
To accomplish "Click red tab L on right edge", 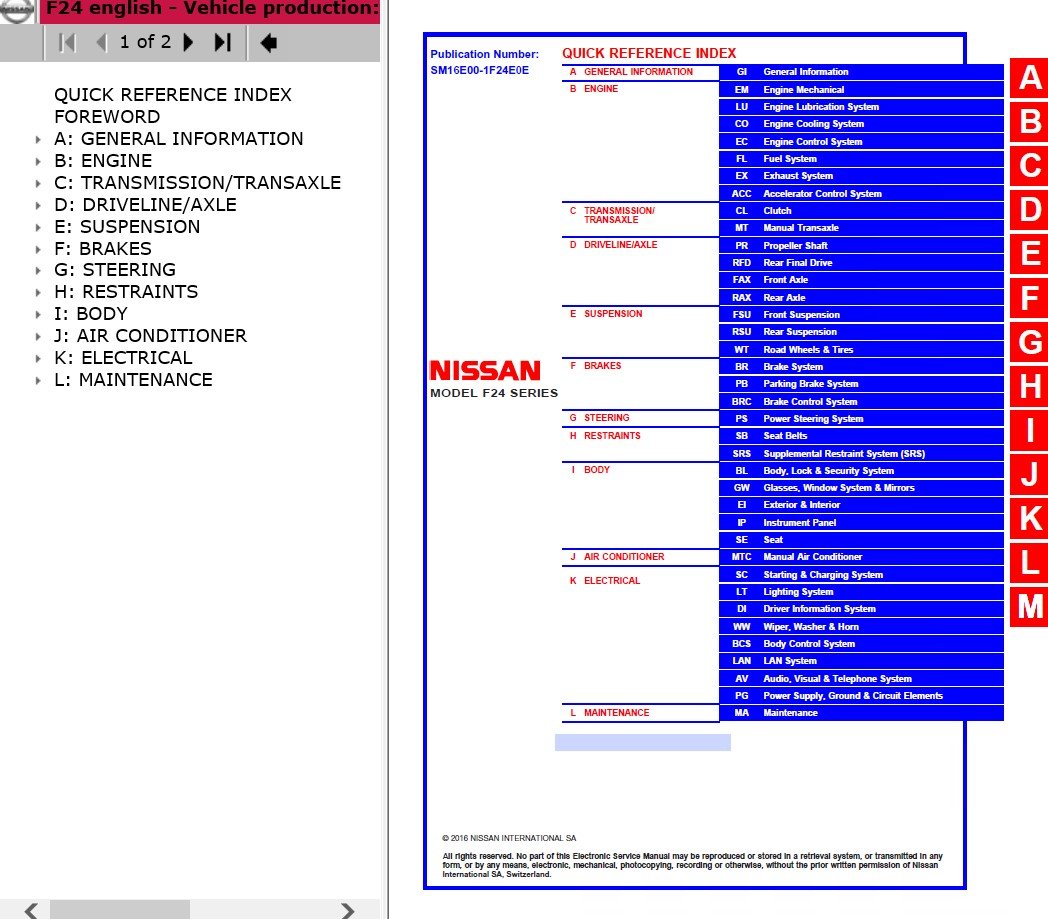I will (x=1029, y=563).
